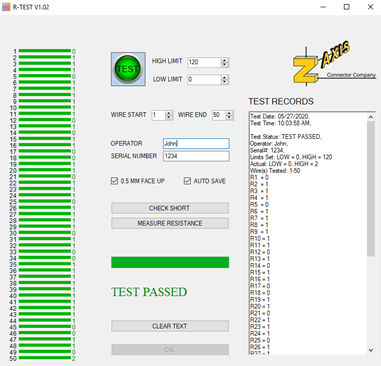Click the CHECK SHORT button

(170, 208)
